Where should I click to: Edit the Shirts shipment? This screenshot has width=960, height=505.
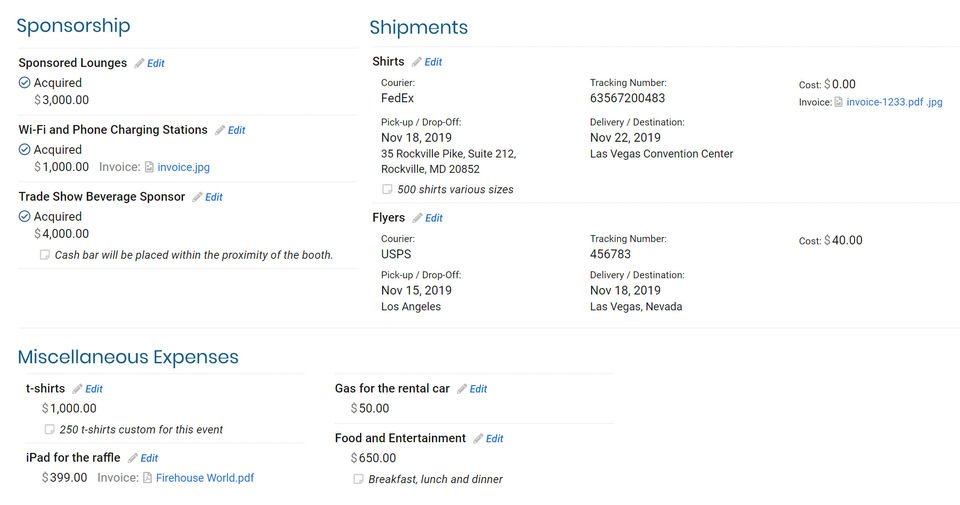coord(433,62)
